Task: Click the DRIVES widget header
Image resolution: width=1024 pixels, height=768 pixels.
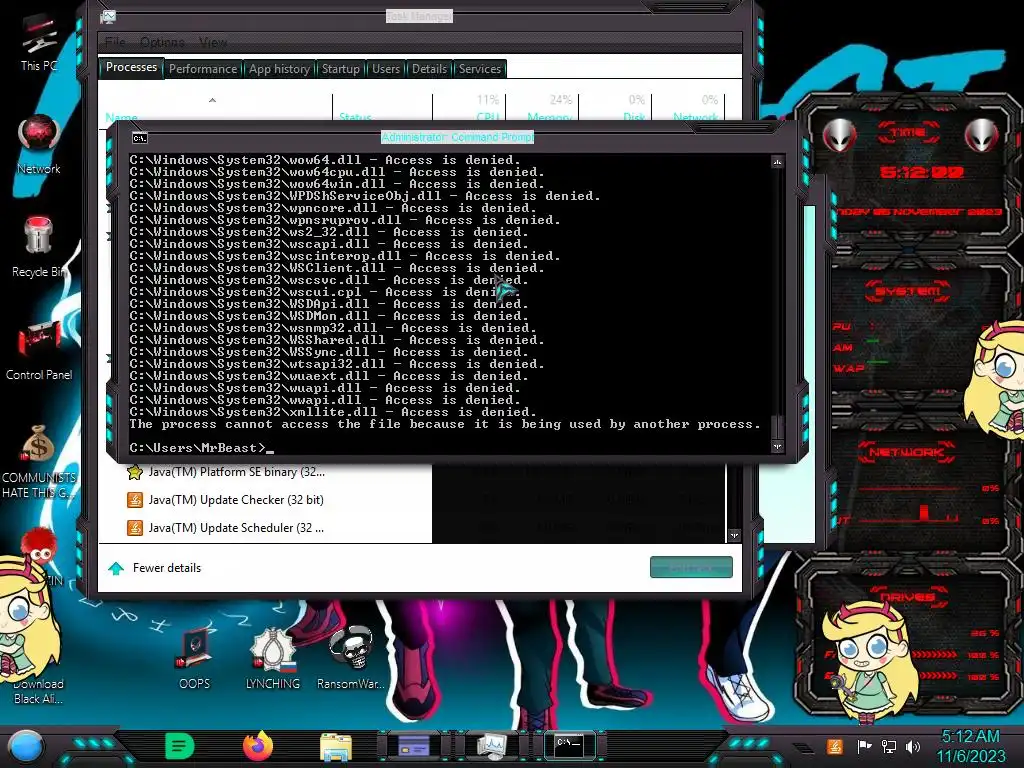Action: (x=907, y=596)
